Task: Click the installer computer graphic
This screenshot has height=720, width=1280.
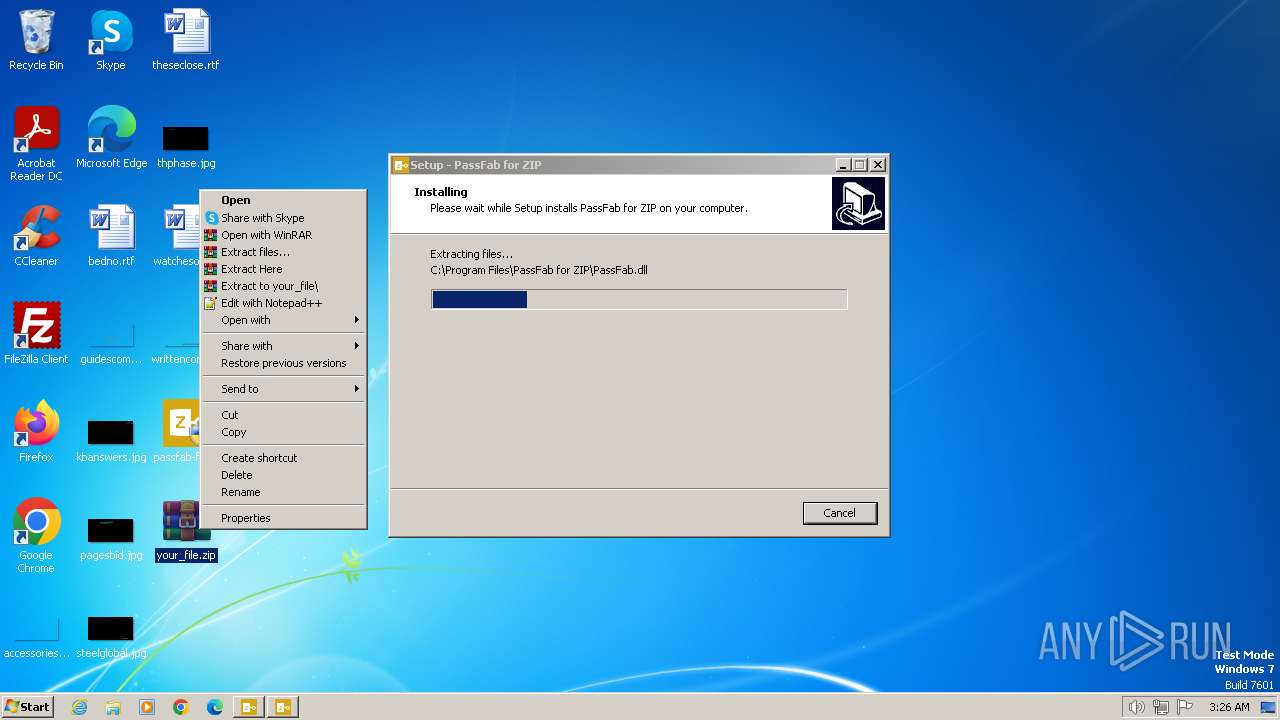Action: [858, 204]
